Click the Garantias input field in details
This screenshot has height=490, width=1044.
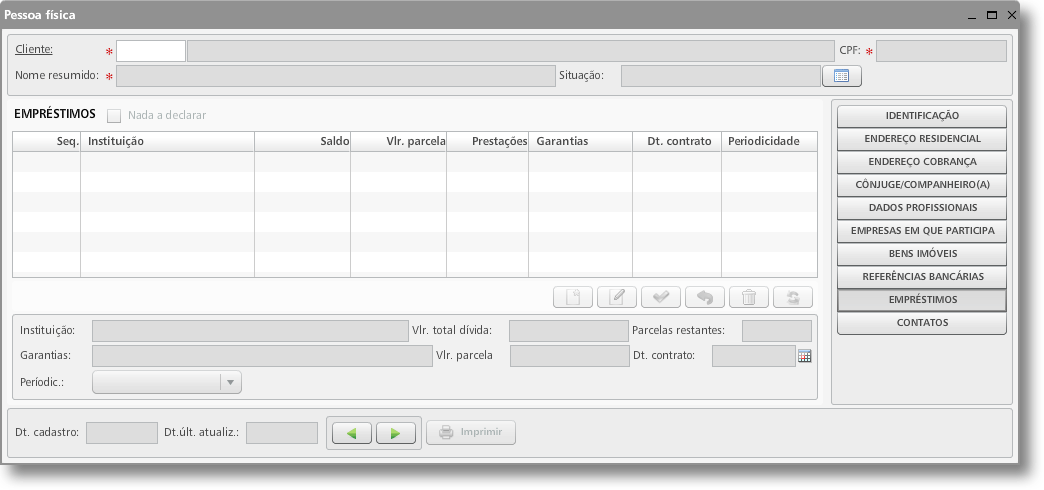[262, 356]
